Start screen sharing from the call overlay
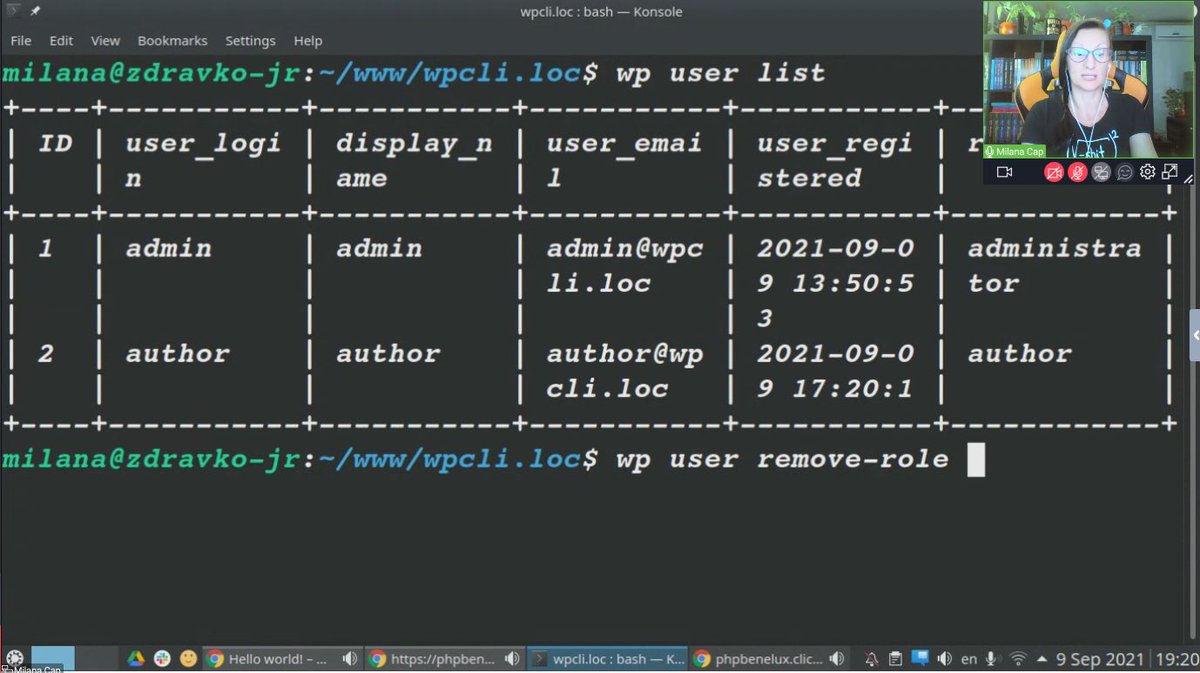Viewport: 1200px width, 673px height. pos(1101,172)
